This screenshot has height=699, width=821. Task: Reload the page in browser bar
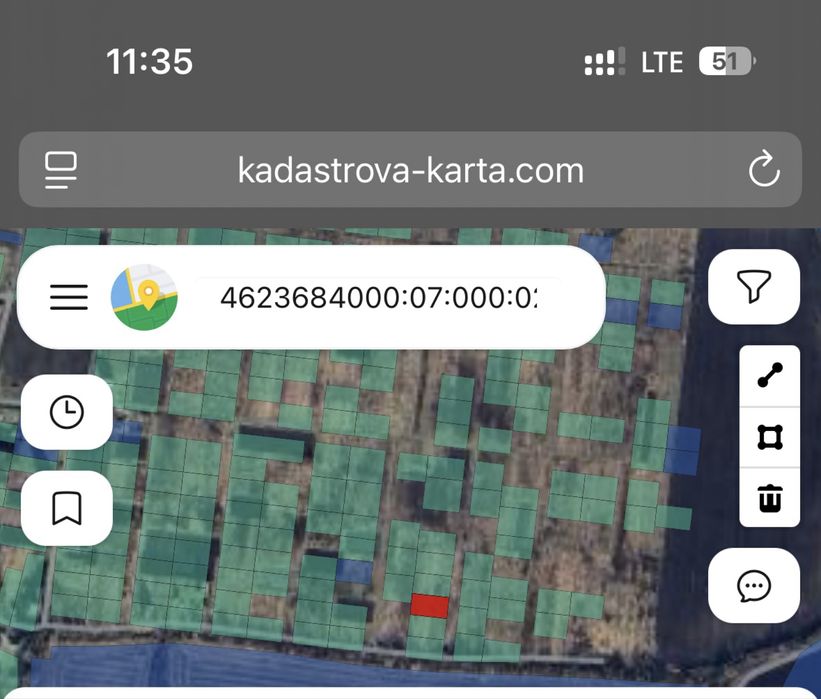tap(764, 169)
